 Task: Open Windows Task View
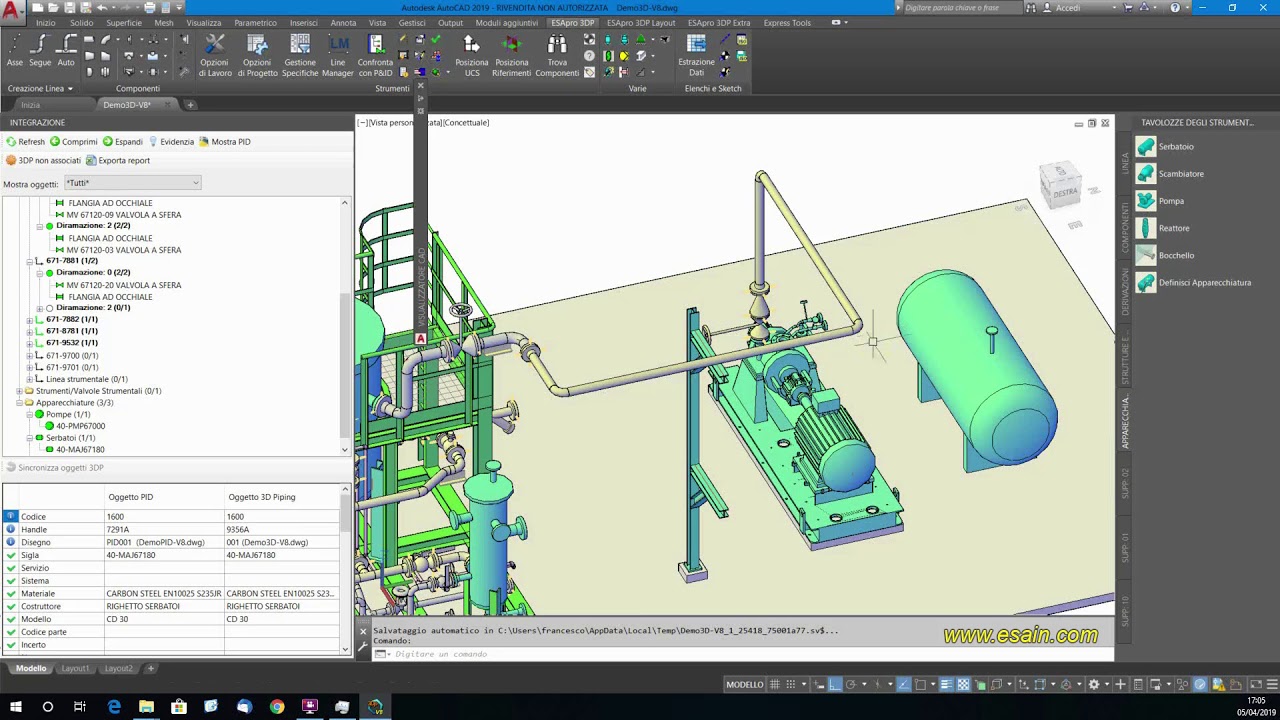pos(80,707)
